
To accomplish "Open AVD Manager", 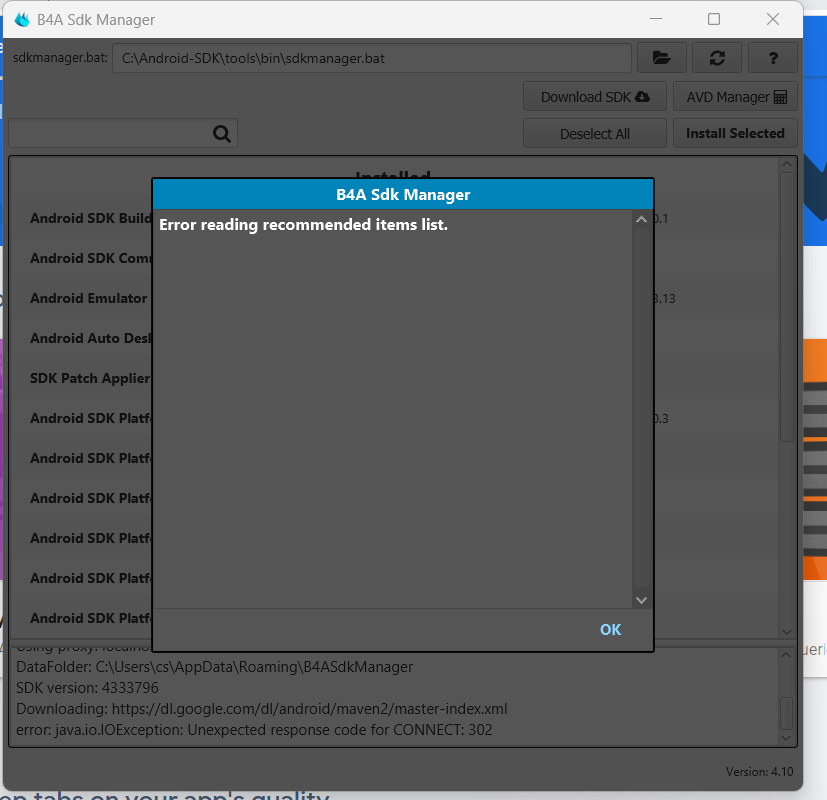I will click(x=735, y=97).
